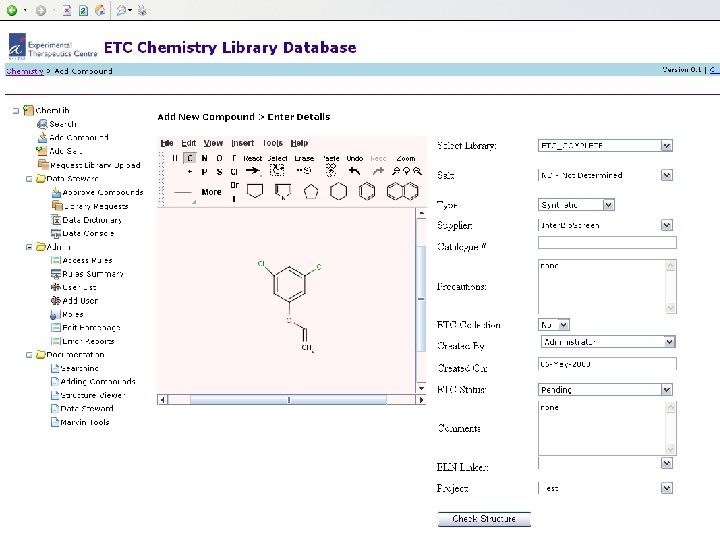Insert naphthalene ring template

pyautogui.click(x=402, y=191)
